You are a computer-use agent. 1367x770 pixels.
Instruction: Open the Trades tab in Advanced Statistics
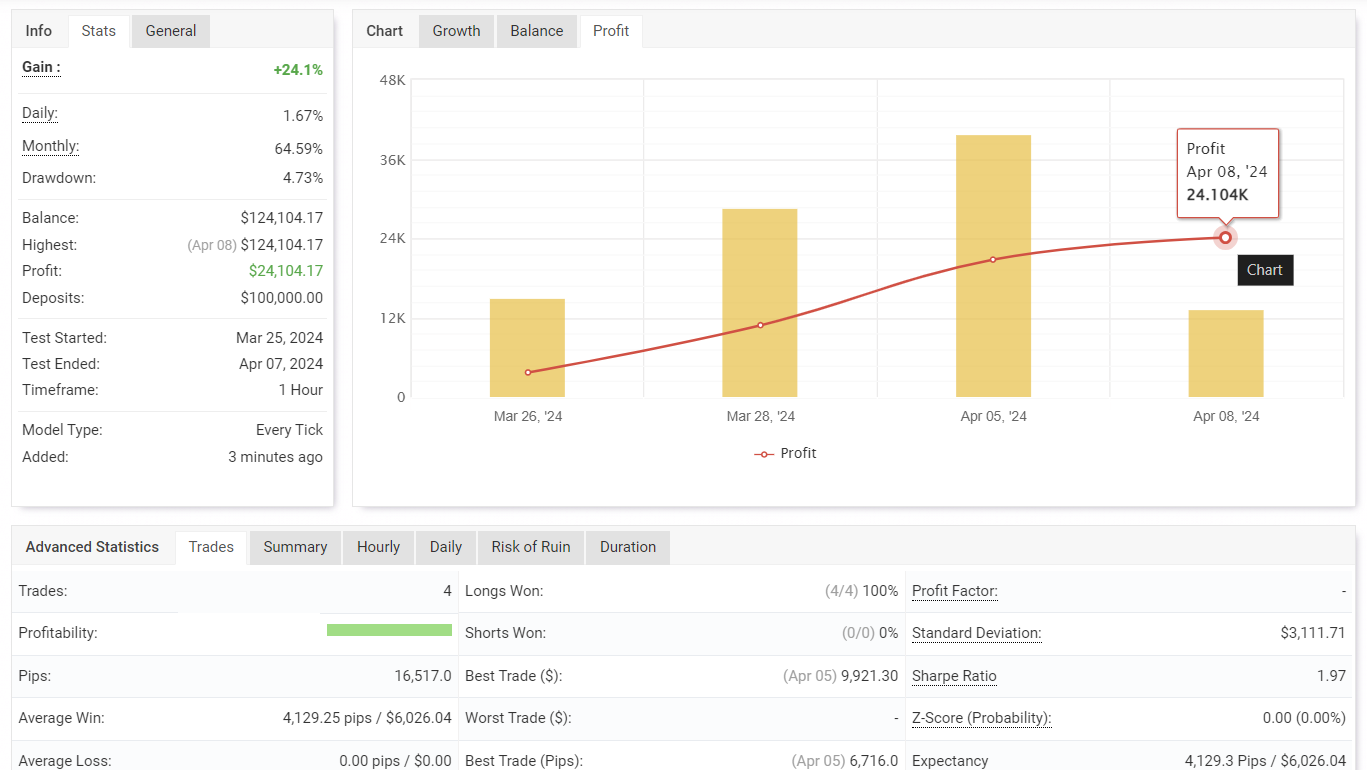211,547
